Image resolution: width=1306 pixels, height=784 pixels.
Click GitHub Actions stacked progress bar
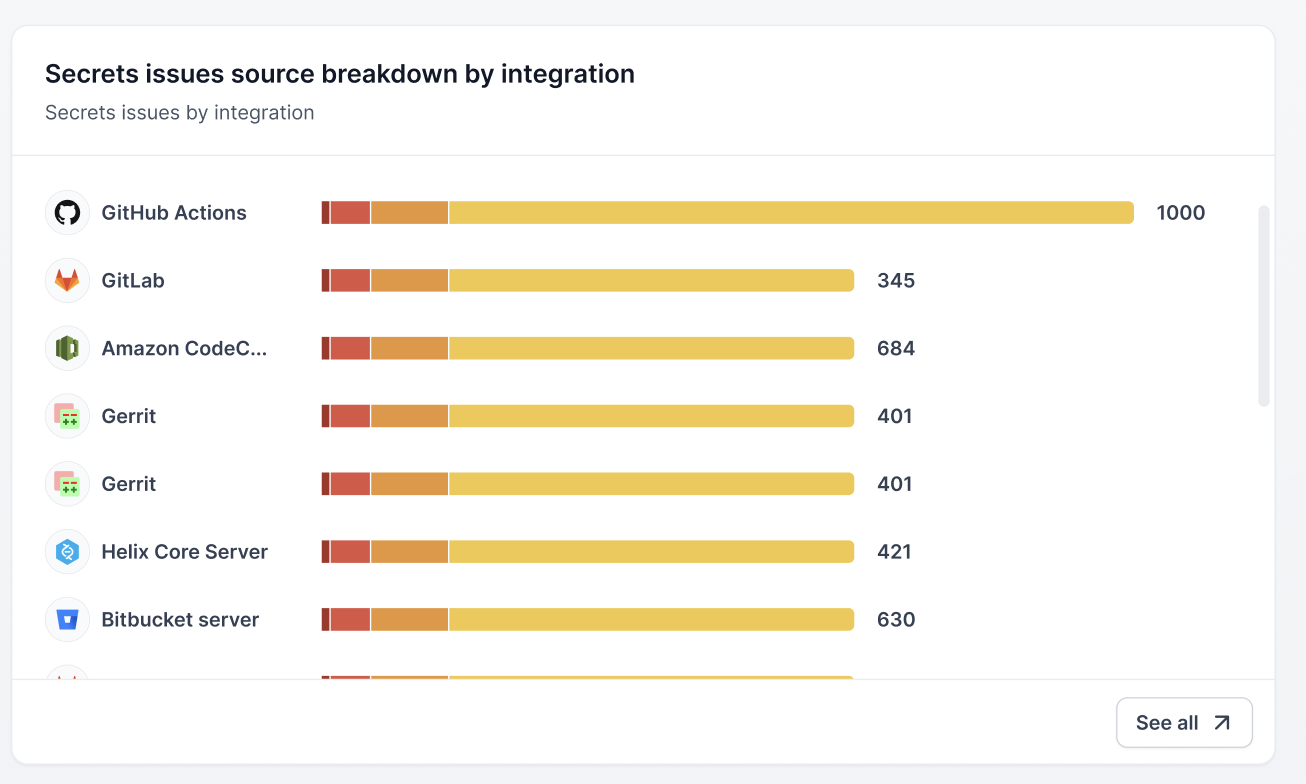click(x=727, y=212)
